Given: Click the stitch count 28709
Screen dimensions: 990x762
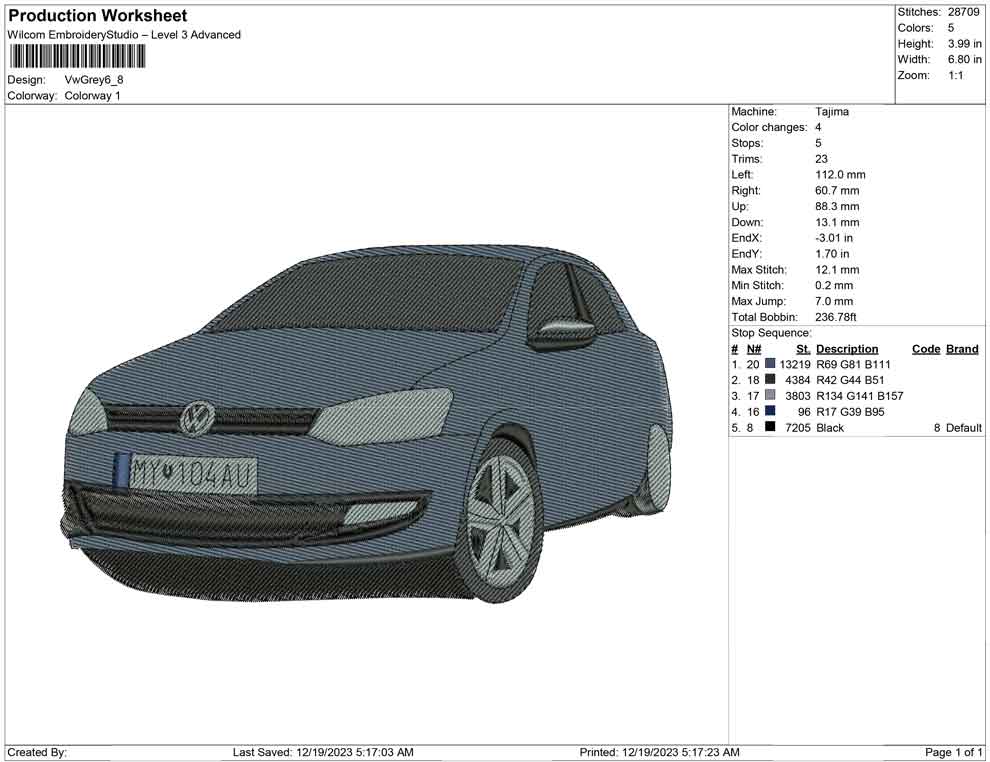Looking at the screenshot, I should [x=963, y=12].
